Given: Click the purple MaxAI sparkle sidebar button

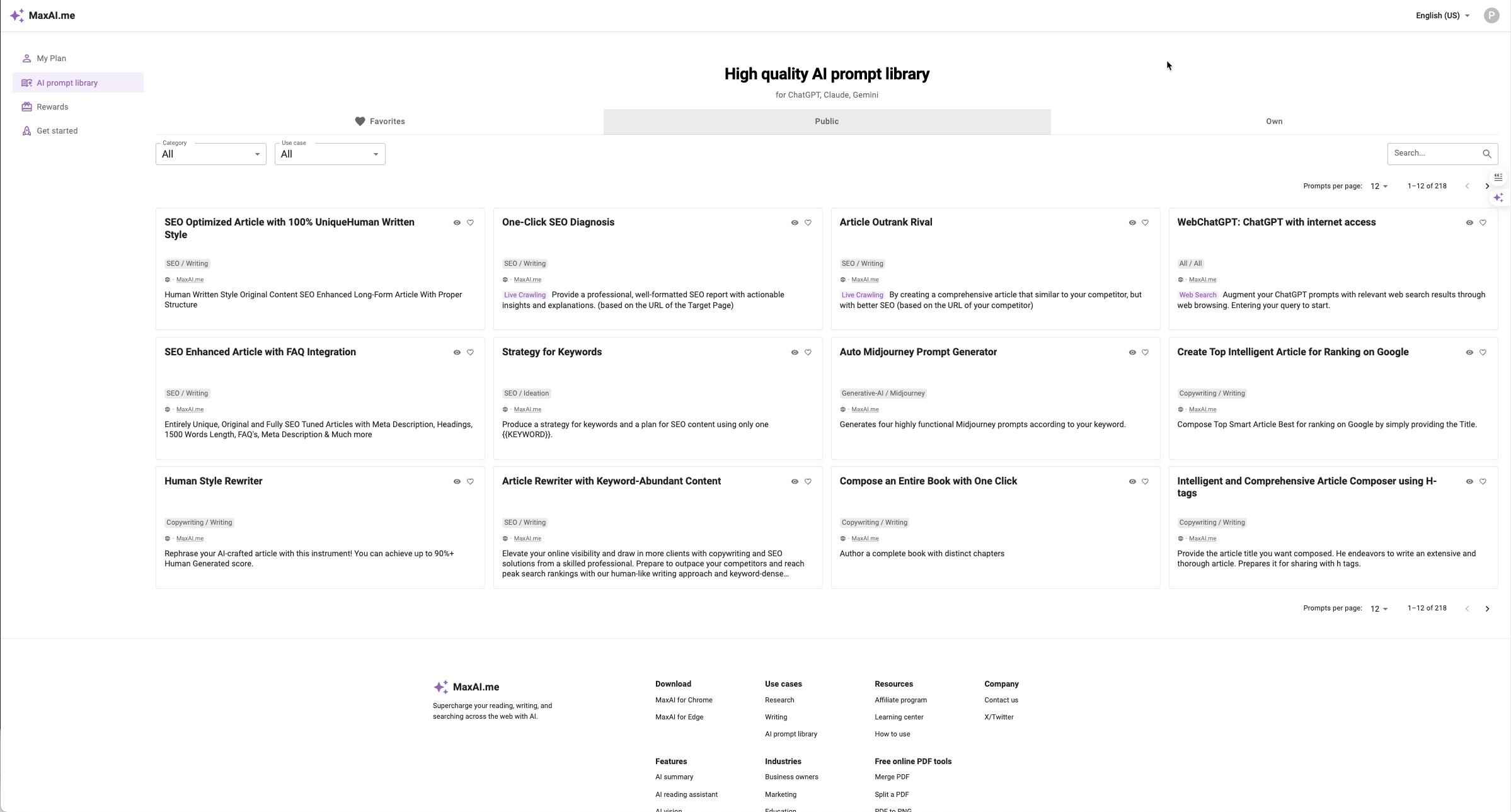Looking at the screenshot, I should coord(1498,198).
